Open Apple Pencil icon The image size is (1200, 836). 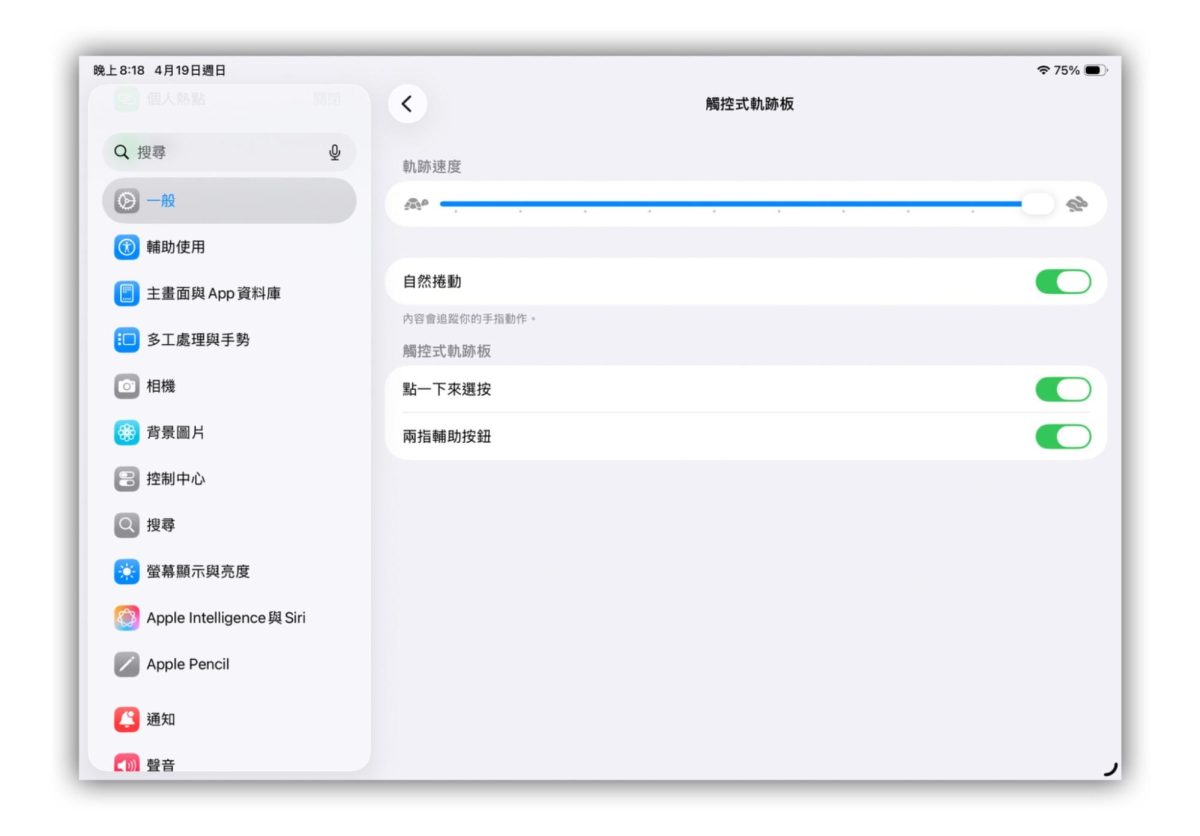pos(126,664)
